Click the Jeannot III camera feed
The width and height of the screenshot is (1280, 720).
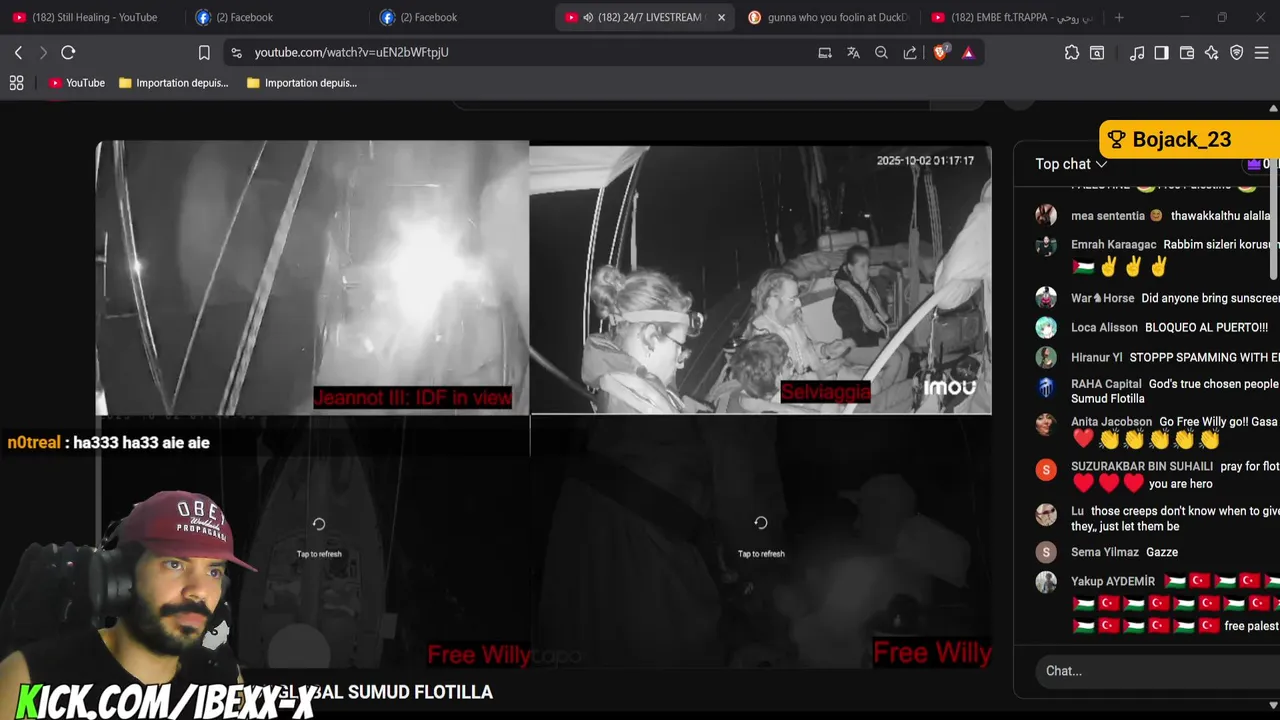tap(312, 278)
